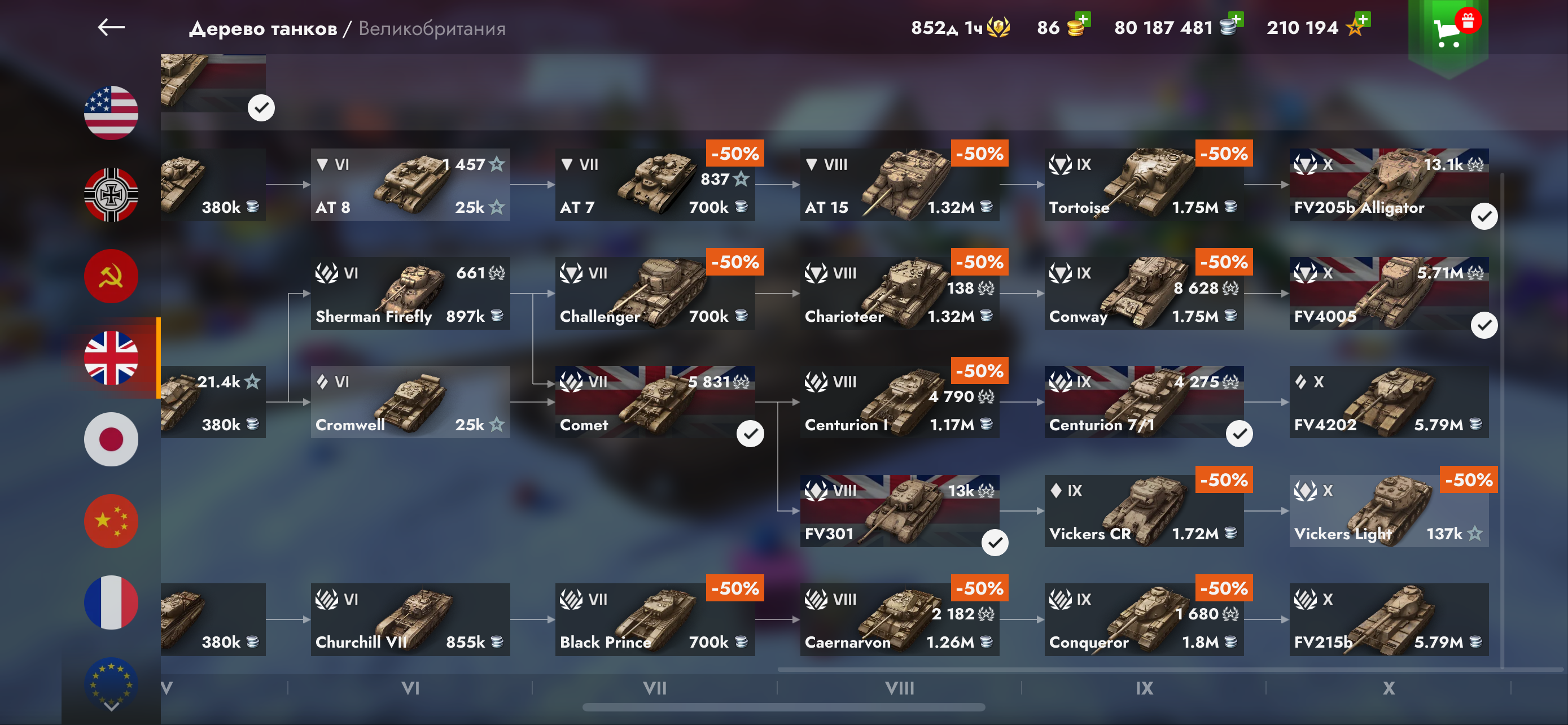Go back with the arrow icon
This screenshot has width=1568, height=725.
click(x=111, y=28)
